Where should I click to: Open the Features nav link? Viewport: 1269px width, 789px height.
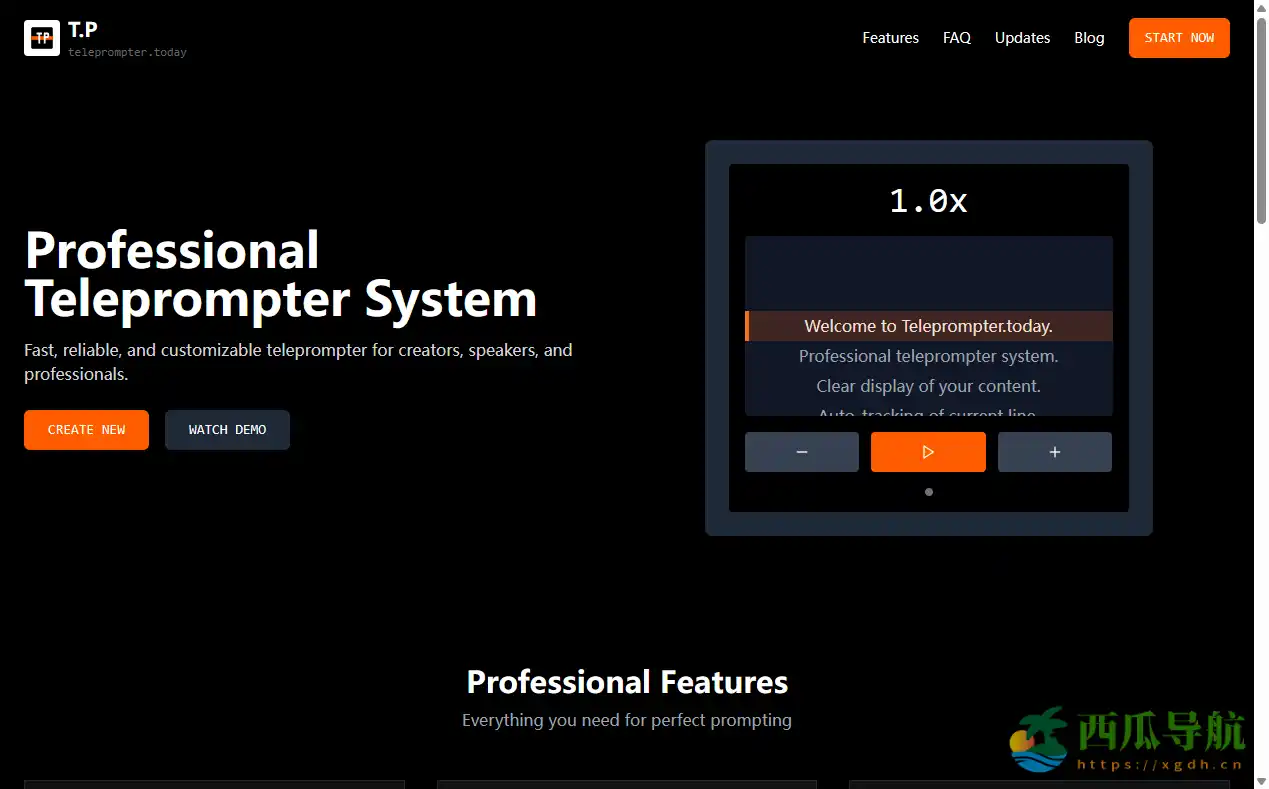890,38
